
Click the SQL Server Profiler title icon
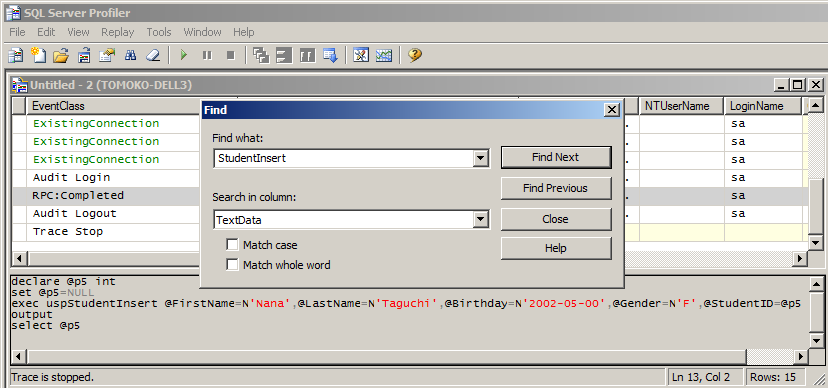tap(13, 13)
